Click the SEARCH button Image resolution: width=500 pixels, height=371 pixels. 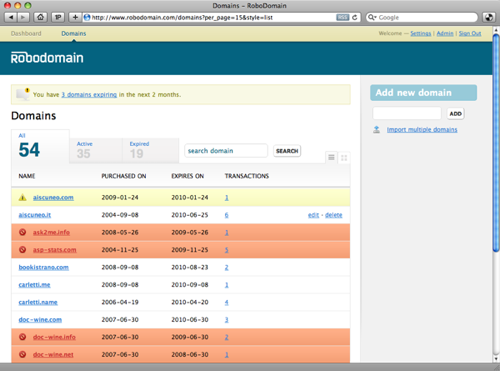click(287, 151)
